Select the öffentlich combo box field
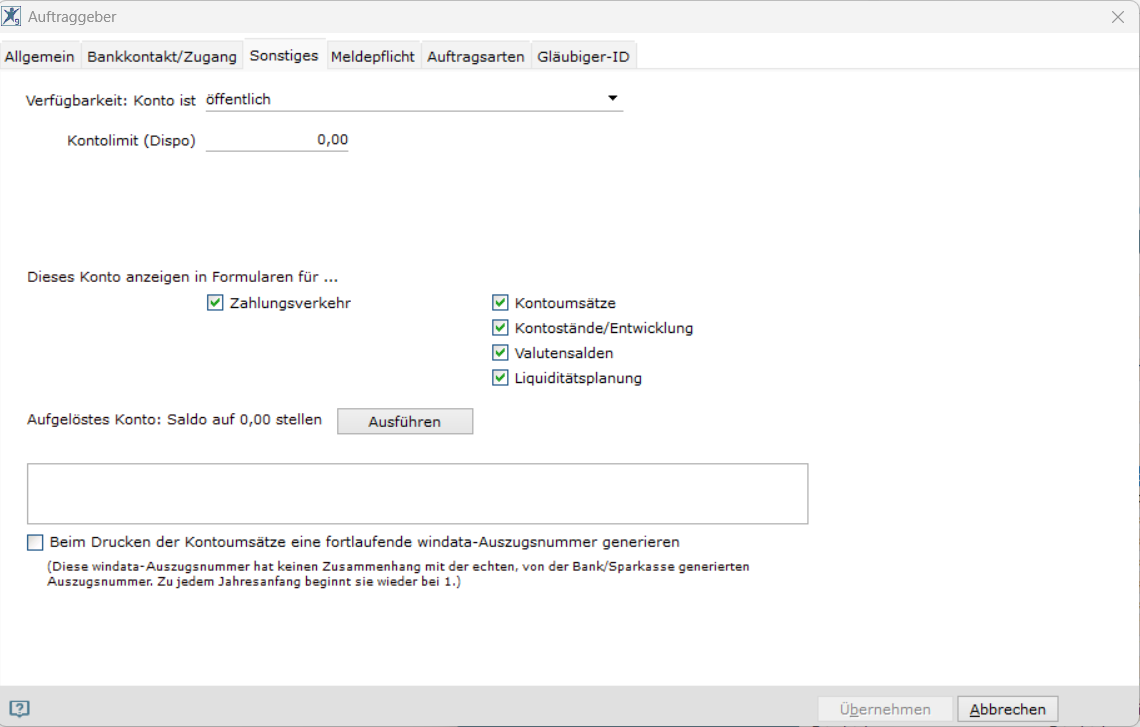Screen dimensions: 1140x727 tap(414, 100)
